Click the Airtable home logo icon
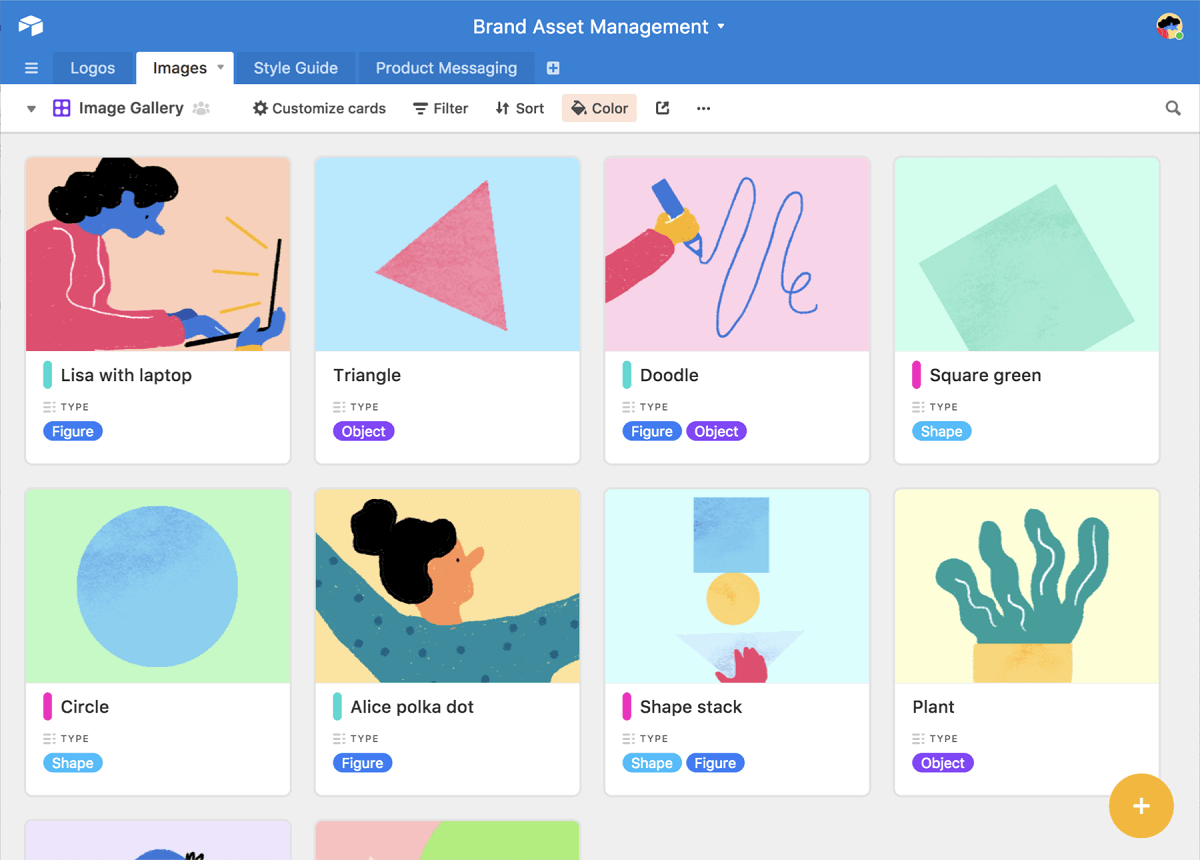Viewport: 1200px width, 860px height. 31,26
